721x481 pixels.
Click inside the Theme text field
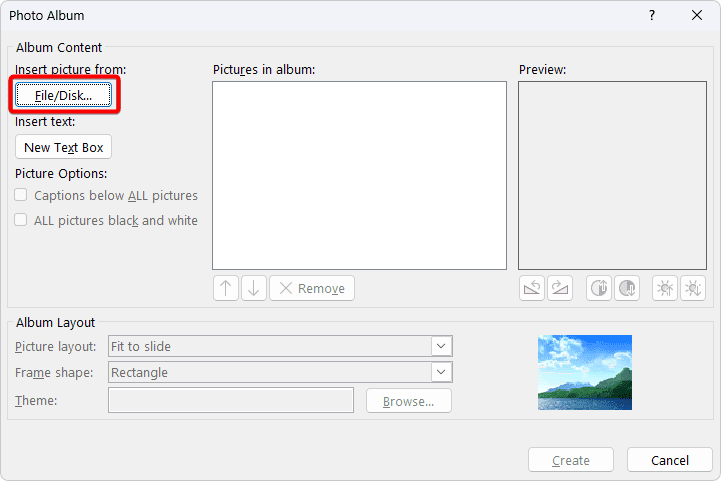230,401
